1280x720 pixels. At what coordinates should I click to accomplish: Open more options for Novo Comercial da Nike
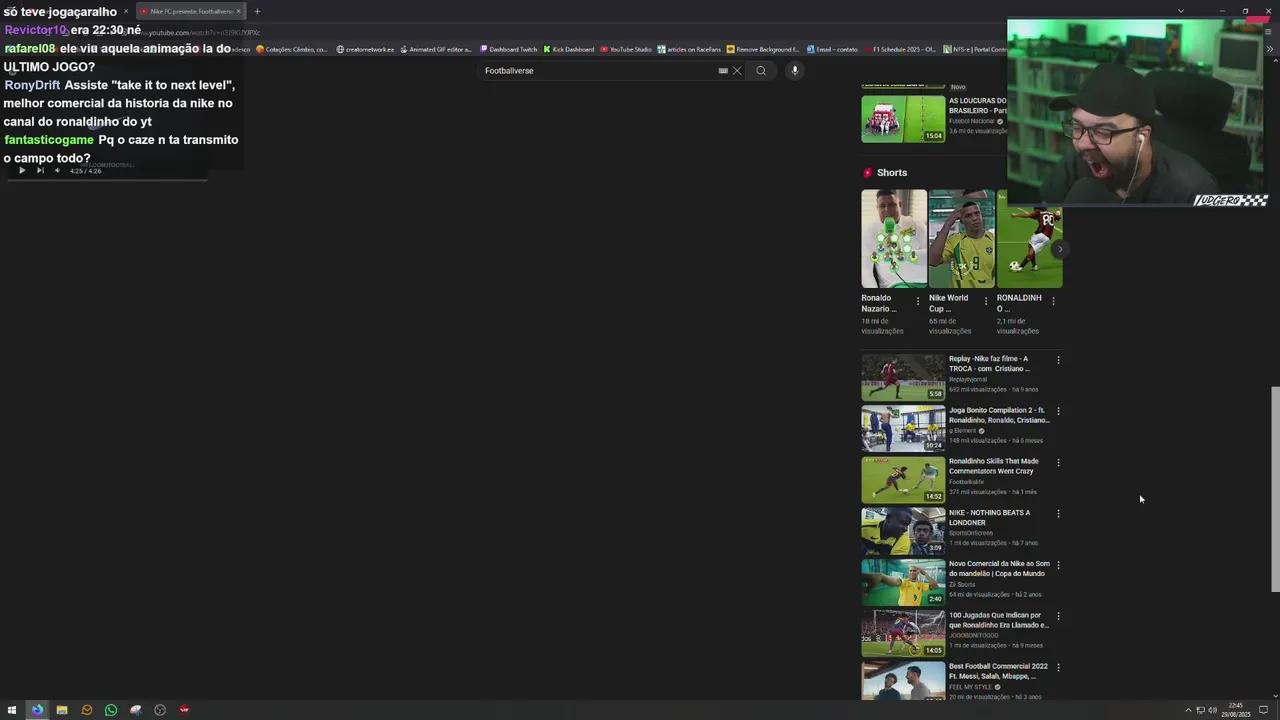click(1058, 565)
